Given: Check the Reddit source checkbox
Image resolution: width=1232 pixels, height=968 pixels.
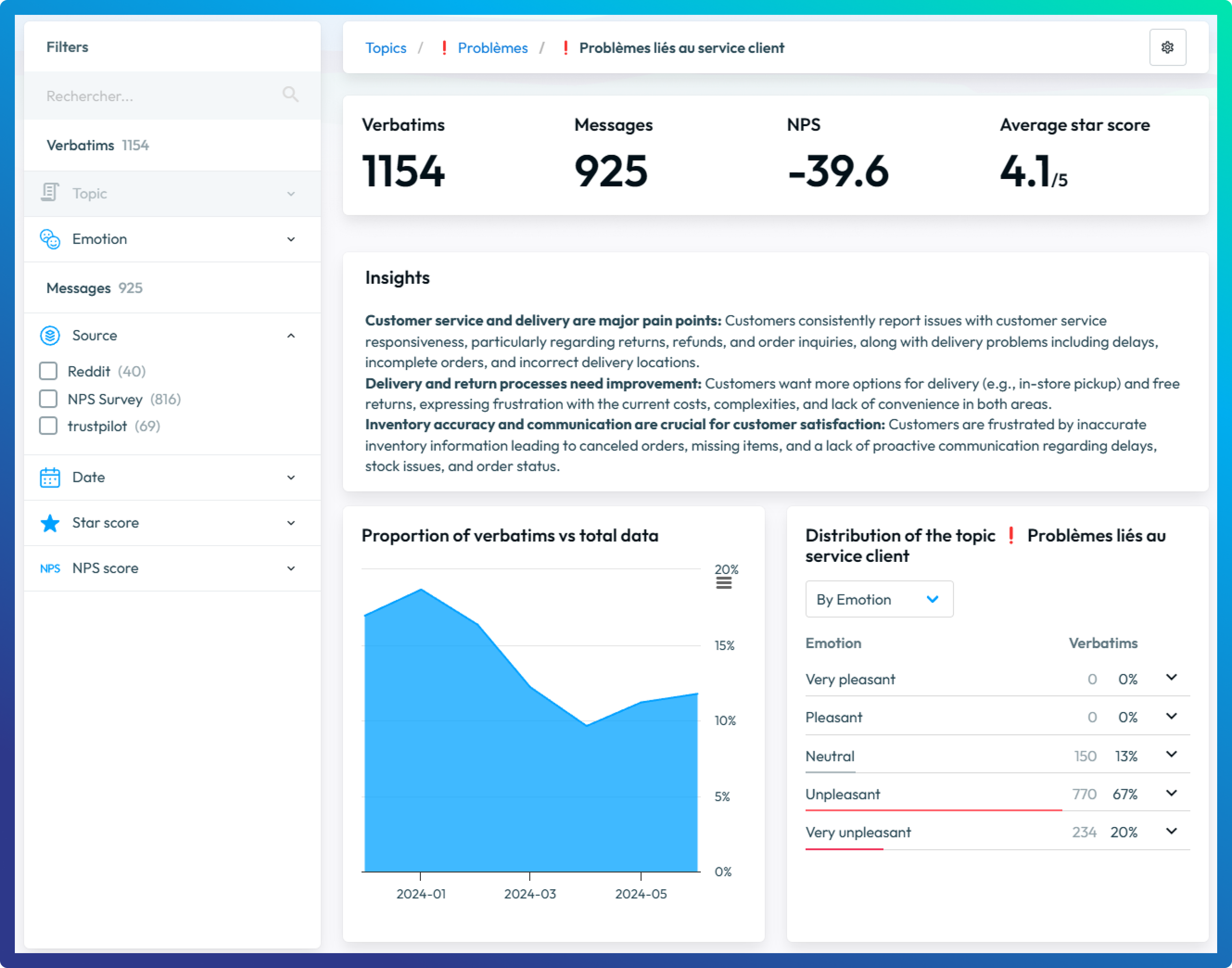Looking at the screenshot, I should 48,371.
